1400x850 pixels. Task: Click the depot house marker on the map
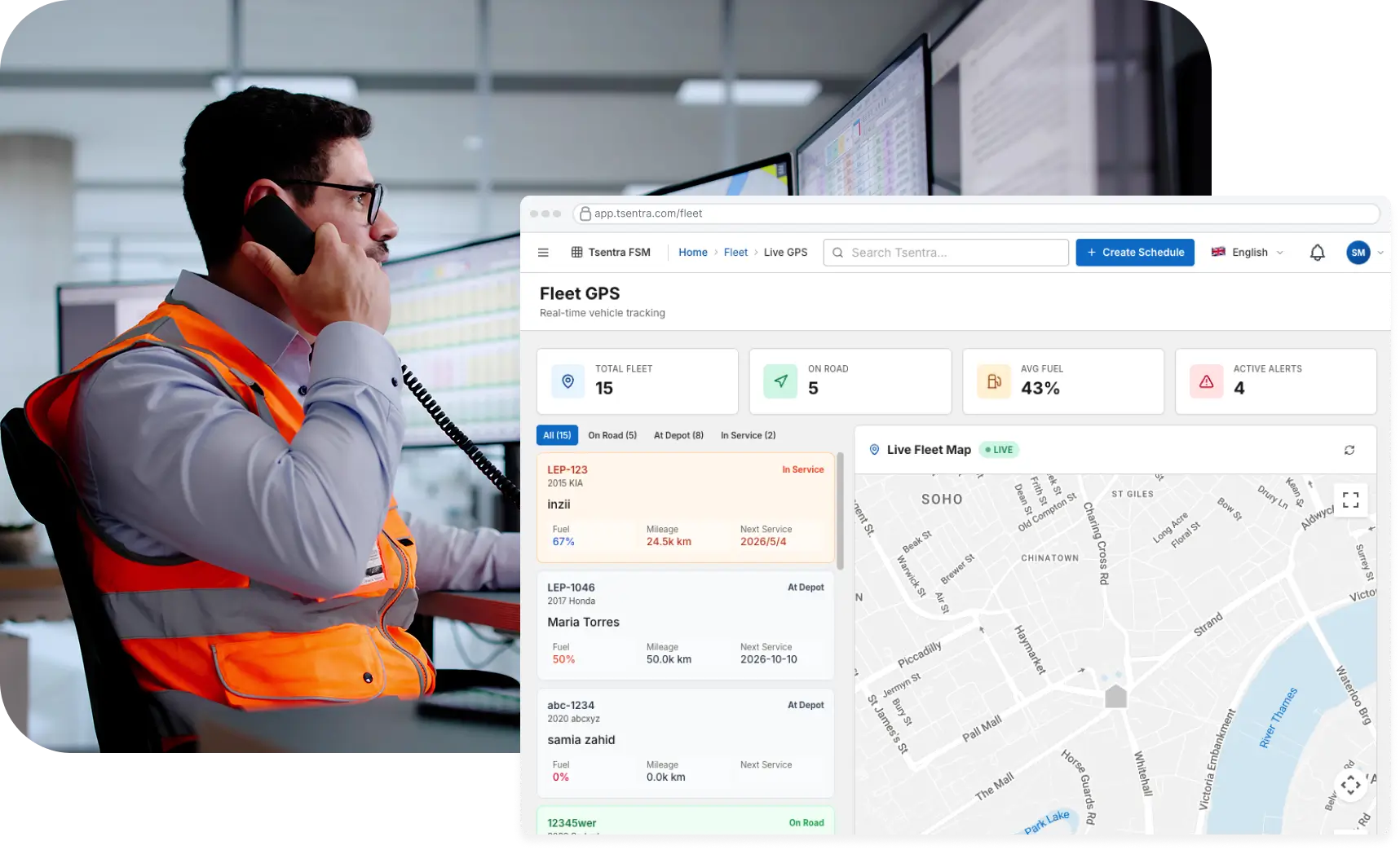point(1115,697)
